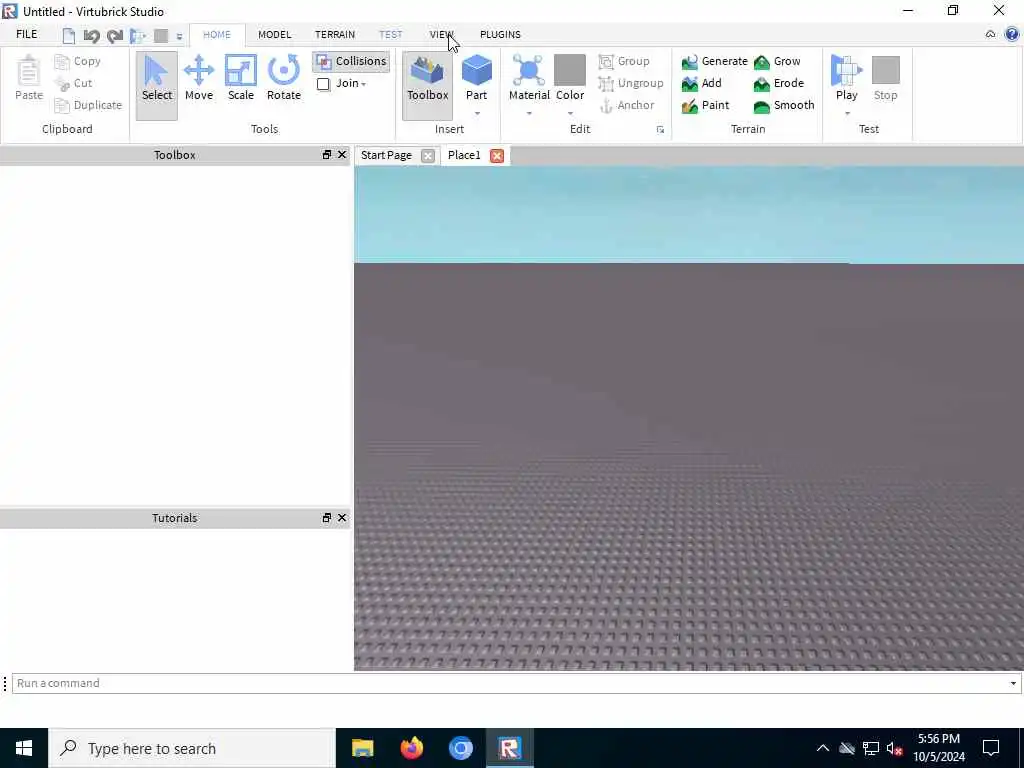The width and height of the screenshot is (1024, 768).
Task: Select the Scale tool
Action: click(240, 78)
